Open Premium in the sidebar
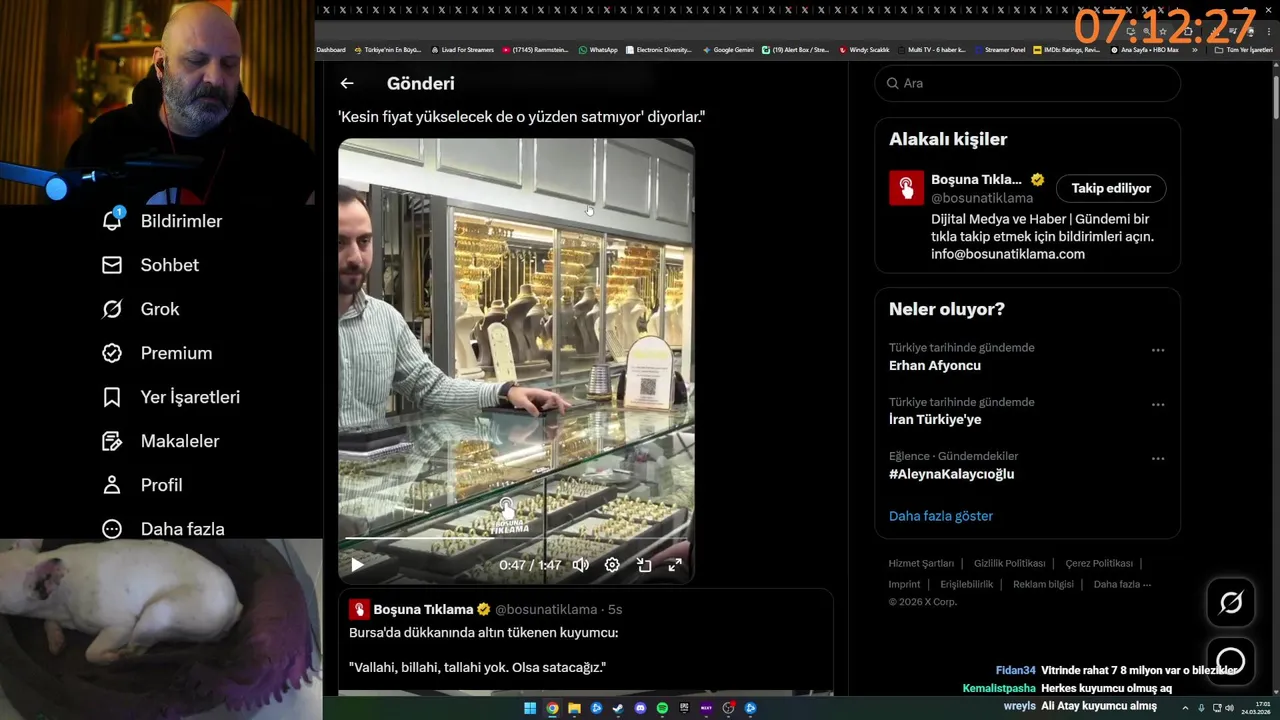 (157, 353)
